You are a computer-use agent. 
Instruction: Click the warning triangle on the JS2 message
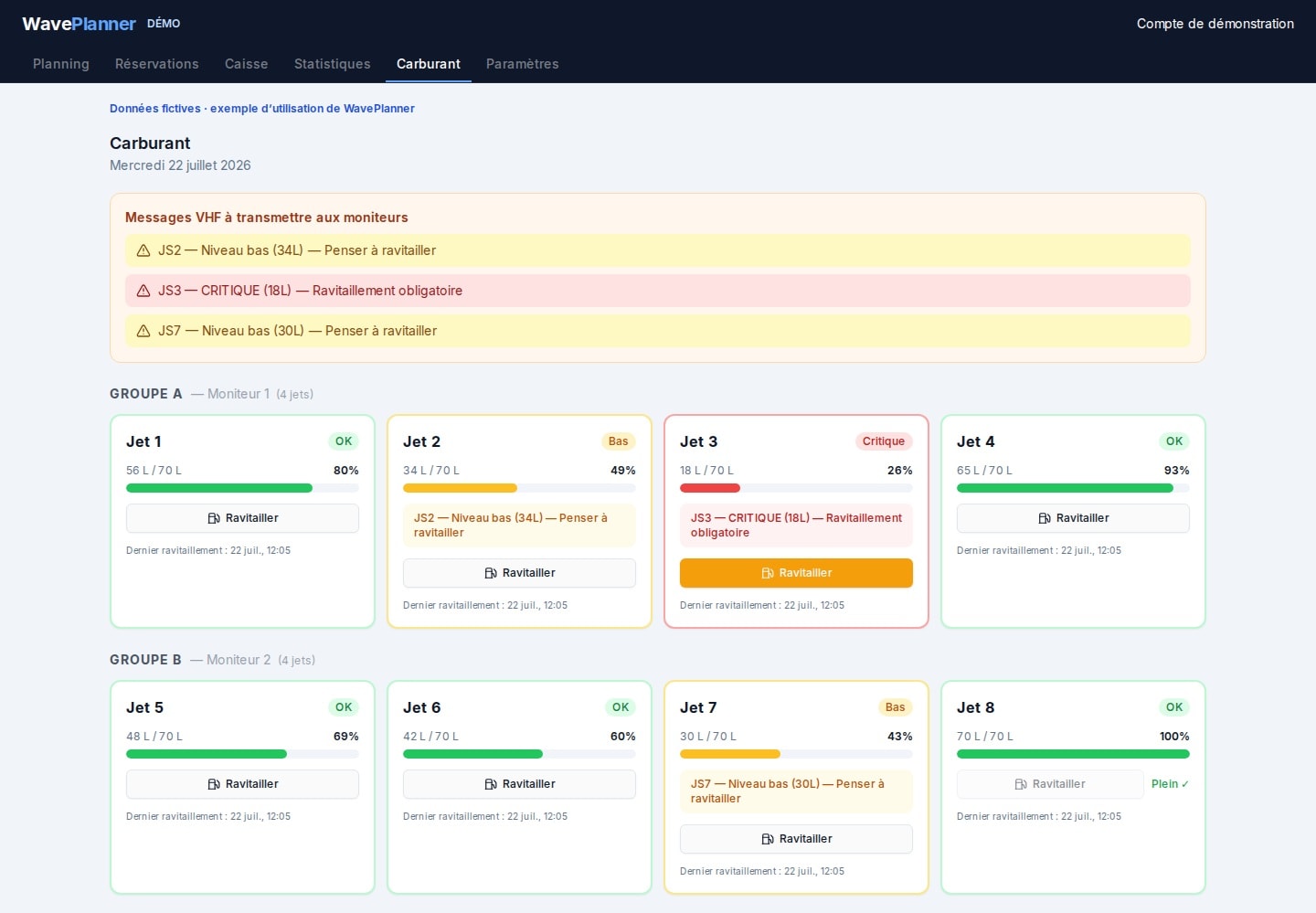click(143, 250)
